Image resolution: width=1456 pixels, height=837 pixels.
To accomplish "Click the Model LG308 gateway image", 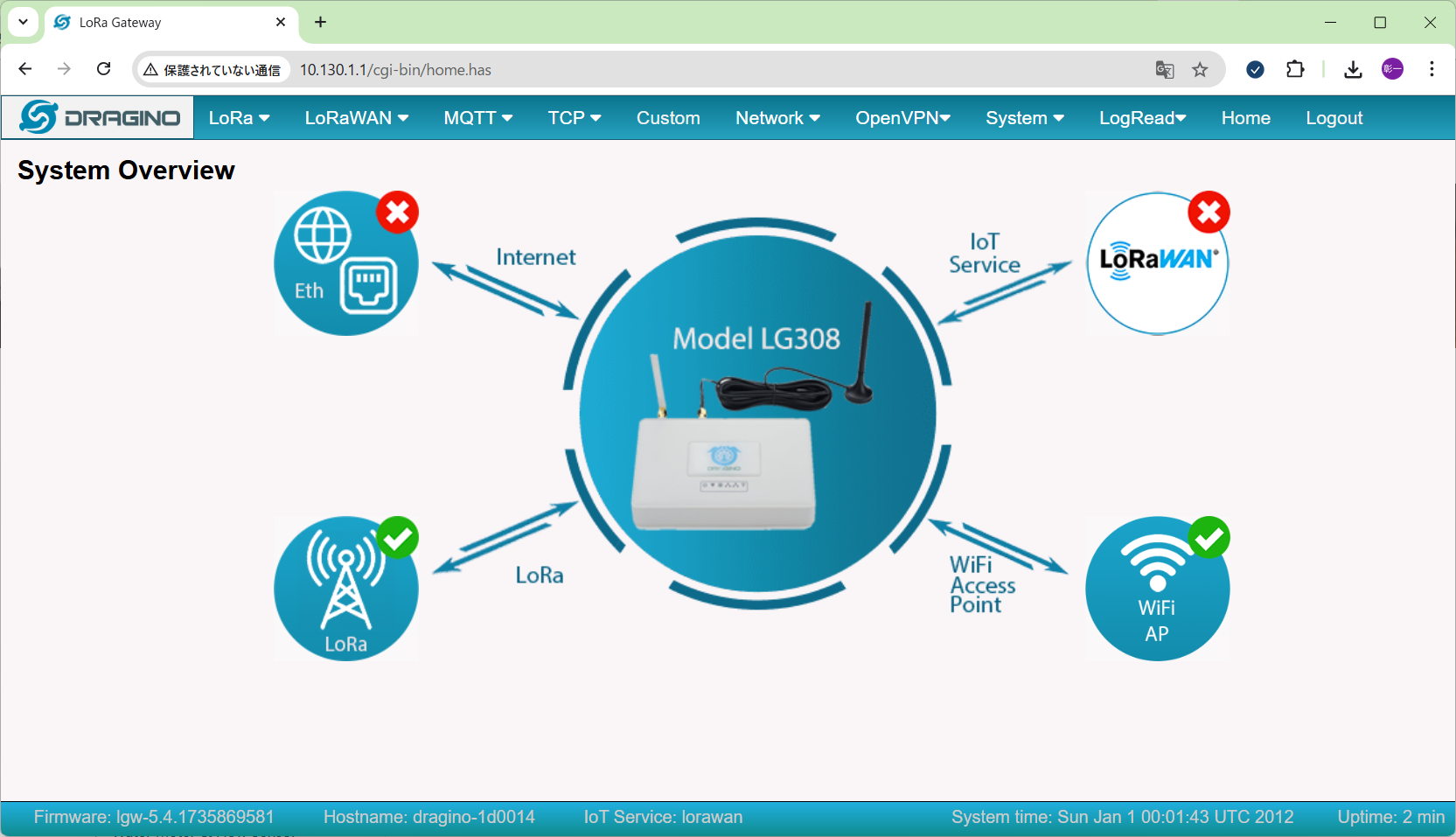I will 757,414.
